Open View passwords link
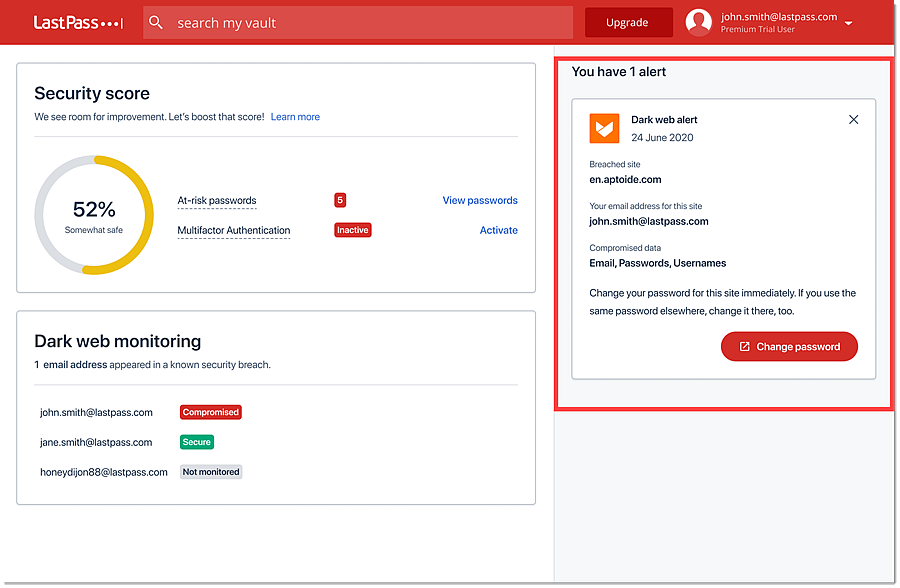 coord(480,200)
